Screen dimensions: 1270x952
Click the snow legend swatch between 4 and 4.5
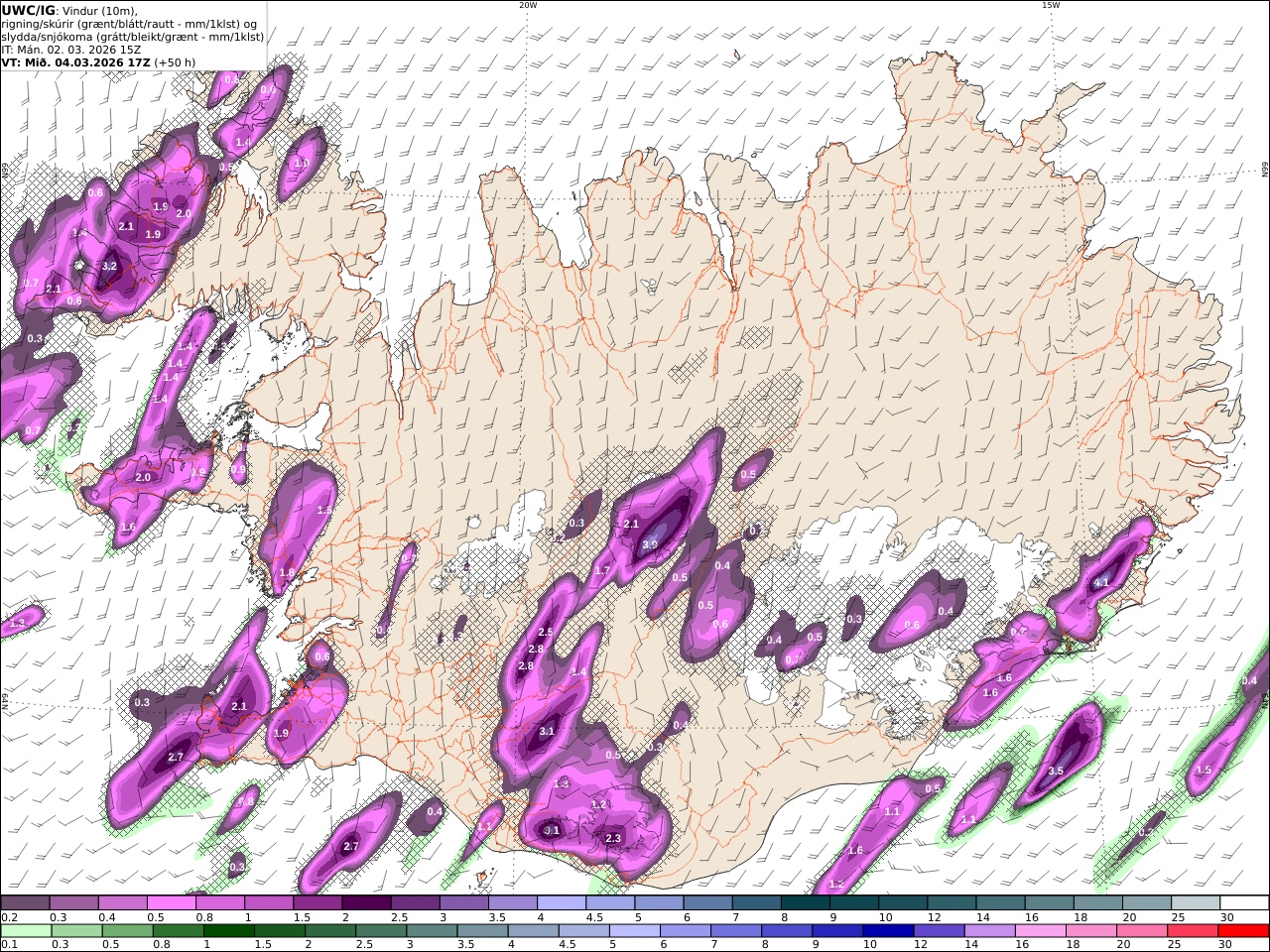pos(562,902)
